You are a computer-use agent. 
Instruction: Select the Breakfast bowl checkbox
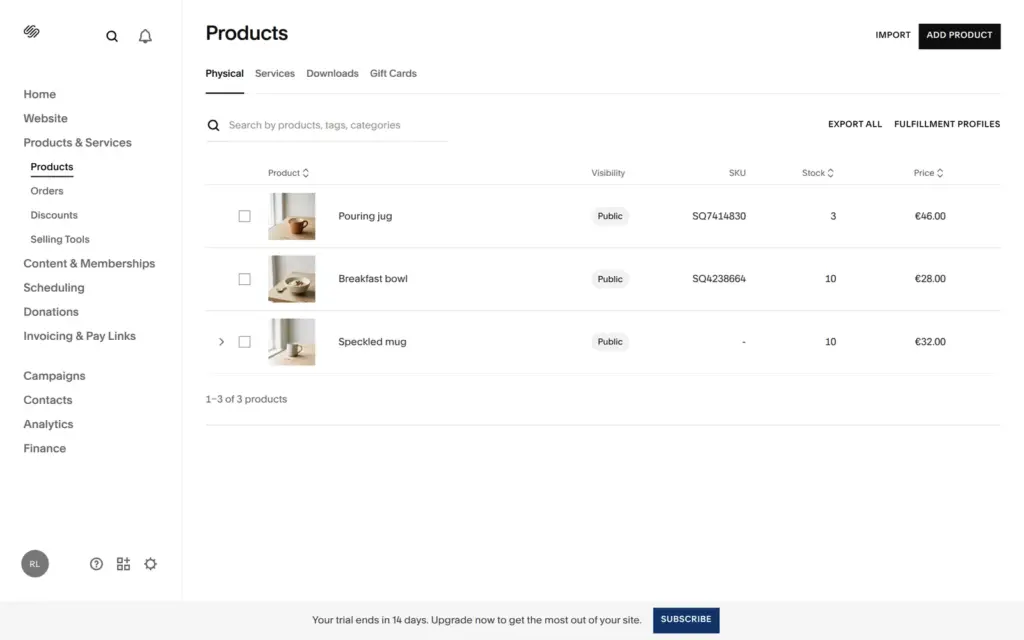click(x=244, y=279)
